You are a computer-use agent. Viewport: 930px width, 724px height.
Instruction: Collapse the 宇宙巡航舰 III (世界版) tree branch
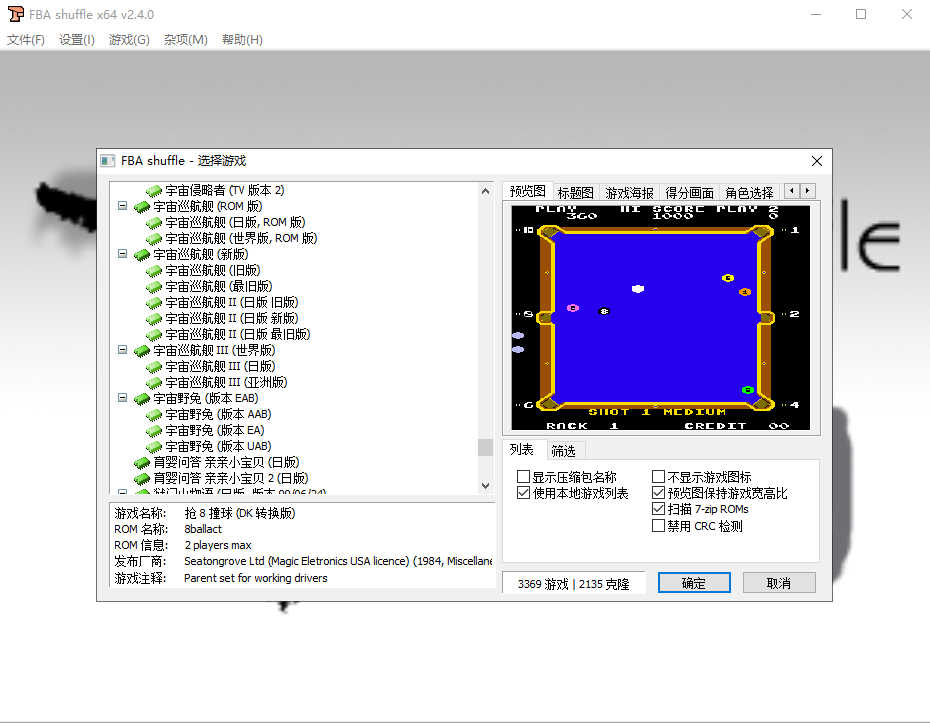pyautogui.click(x=121, y=350)
